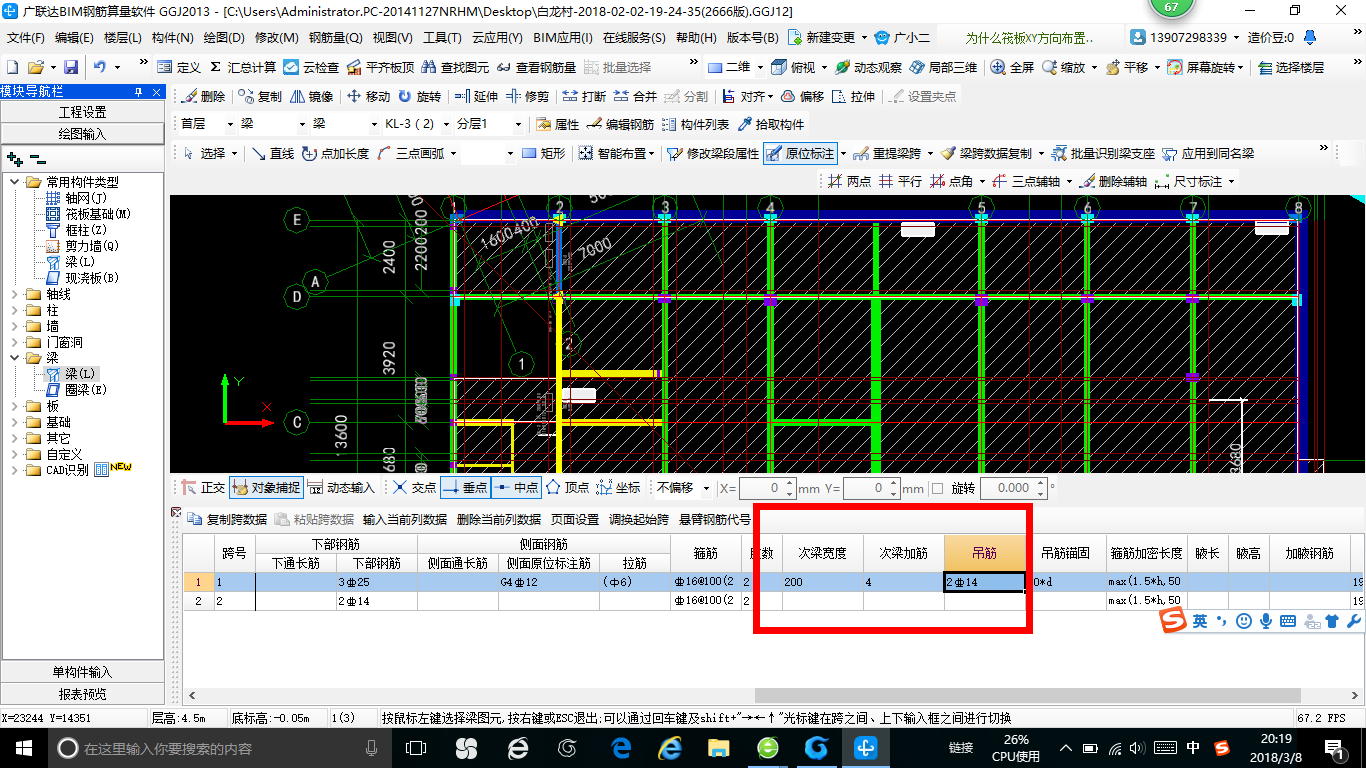Open the BIM应用(I) menu

562,37
